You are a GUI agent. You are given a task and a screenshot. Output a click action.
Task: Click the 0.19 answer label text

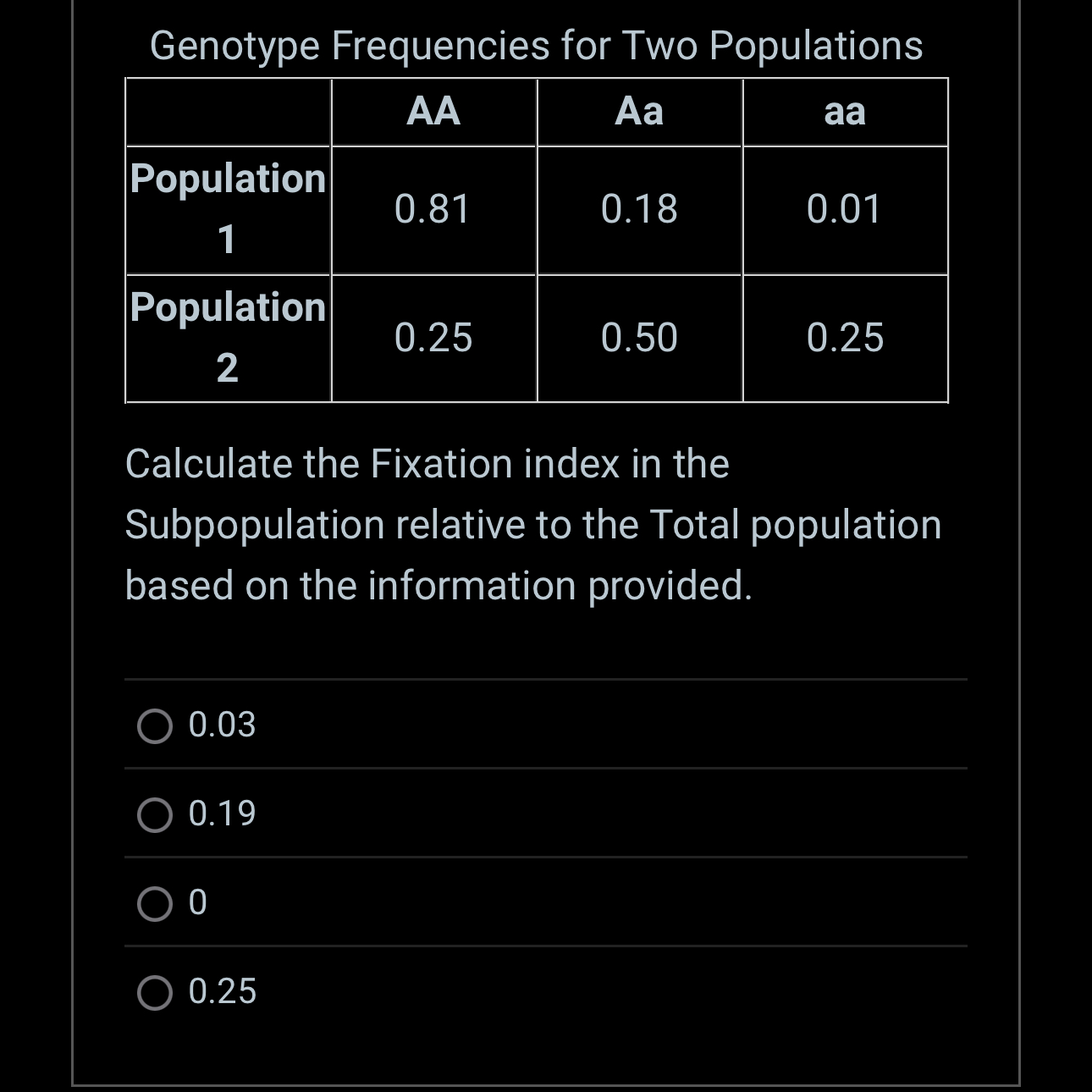(x=222, y=815)
